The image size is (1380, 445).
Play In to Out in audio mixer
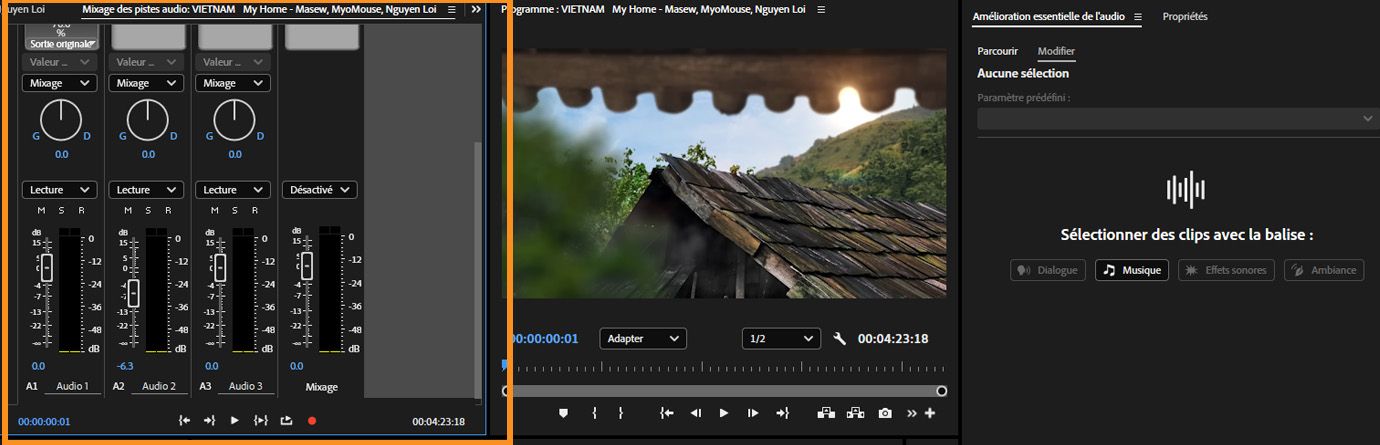pyautogui.click(x=260, y=421)
